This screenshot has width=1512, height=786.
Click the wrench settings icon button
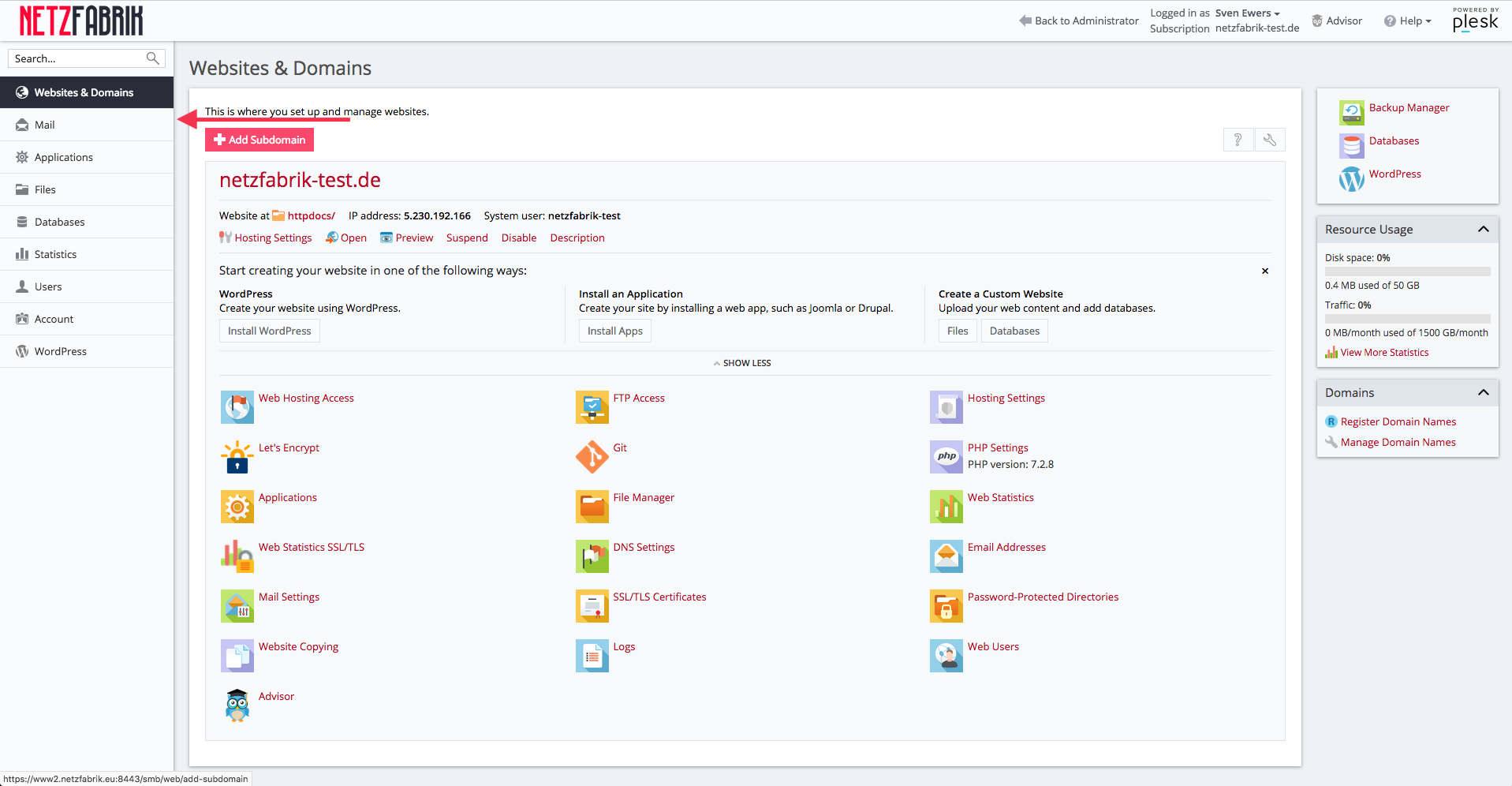coord(1270,140)
